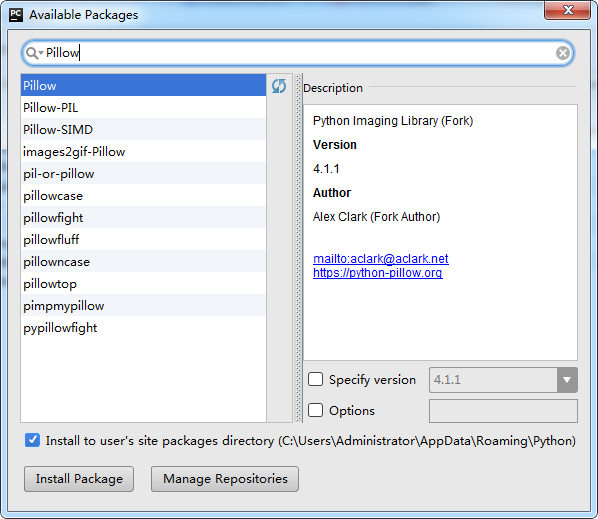Open Manage Repositories
This screenshot has width=598, height=519.
pos(225,479)
